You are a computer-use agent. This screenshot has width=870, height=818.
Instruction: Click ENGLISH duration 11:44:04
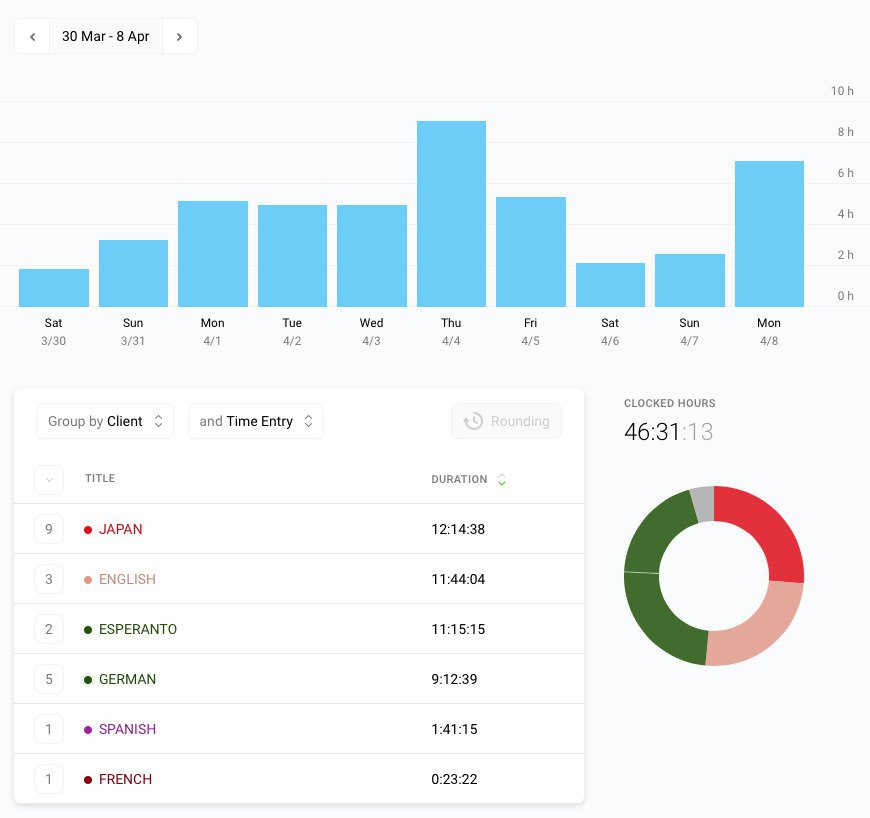click(x=458, y=579)
